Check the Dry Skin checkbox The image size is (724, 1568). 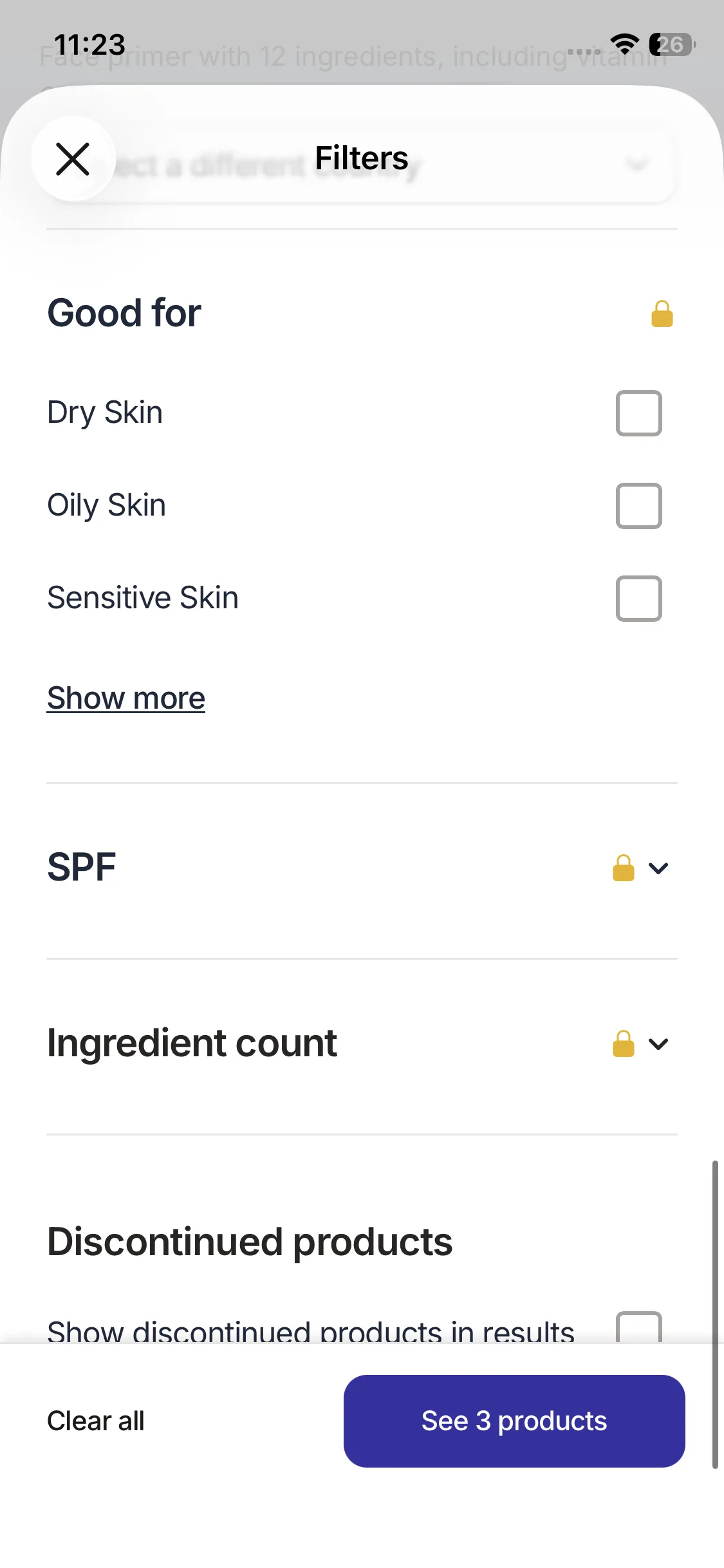coord(638,413)
